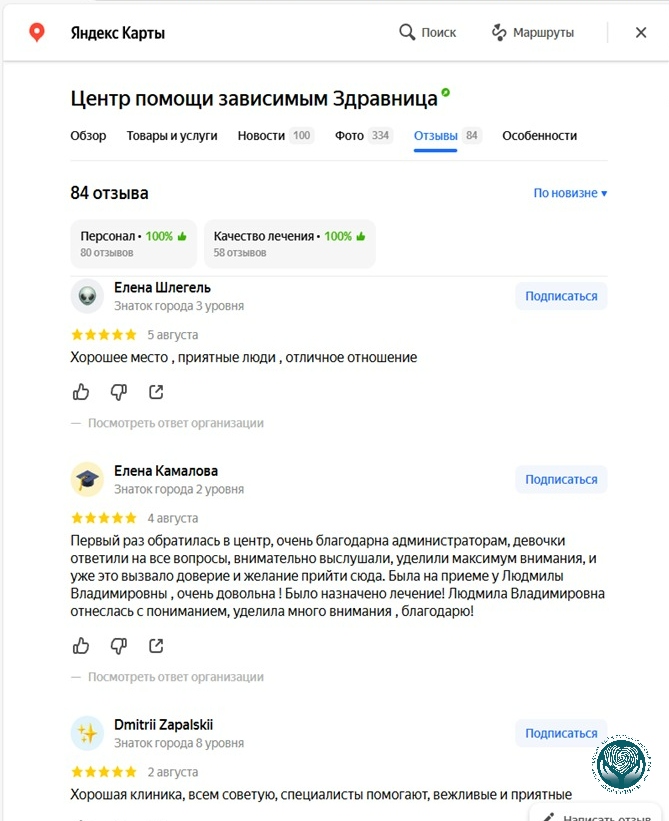Subscribe to Dmitrii Zapalskii
This screenshot has width=669, height=821.
pyautogui.click(x=561, y=733)
